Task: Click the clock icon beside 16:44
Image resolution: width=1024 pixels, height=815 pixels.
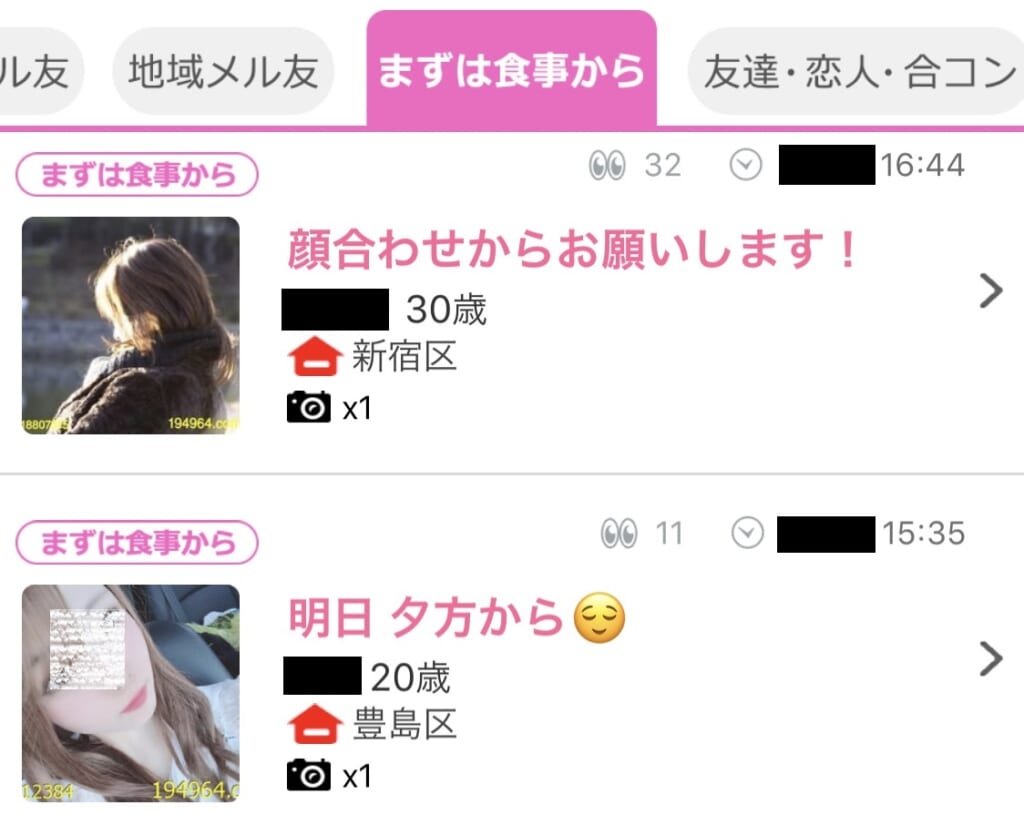Action: tap(746, 165)
